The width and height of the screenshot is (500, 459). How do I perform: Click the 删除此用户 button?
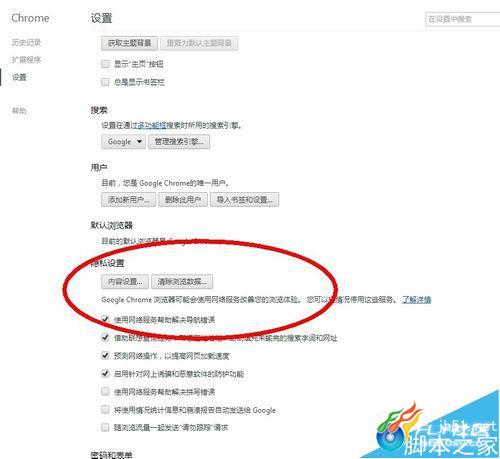(183, 200)
